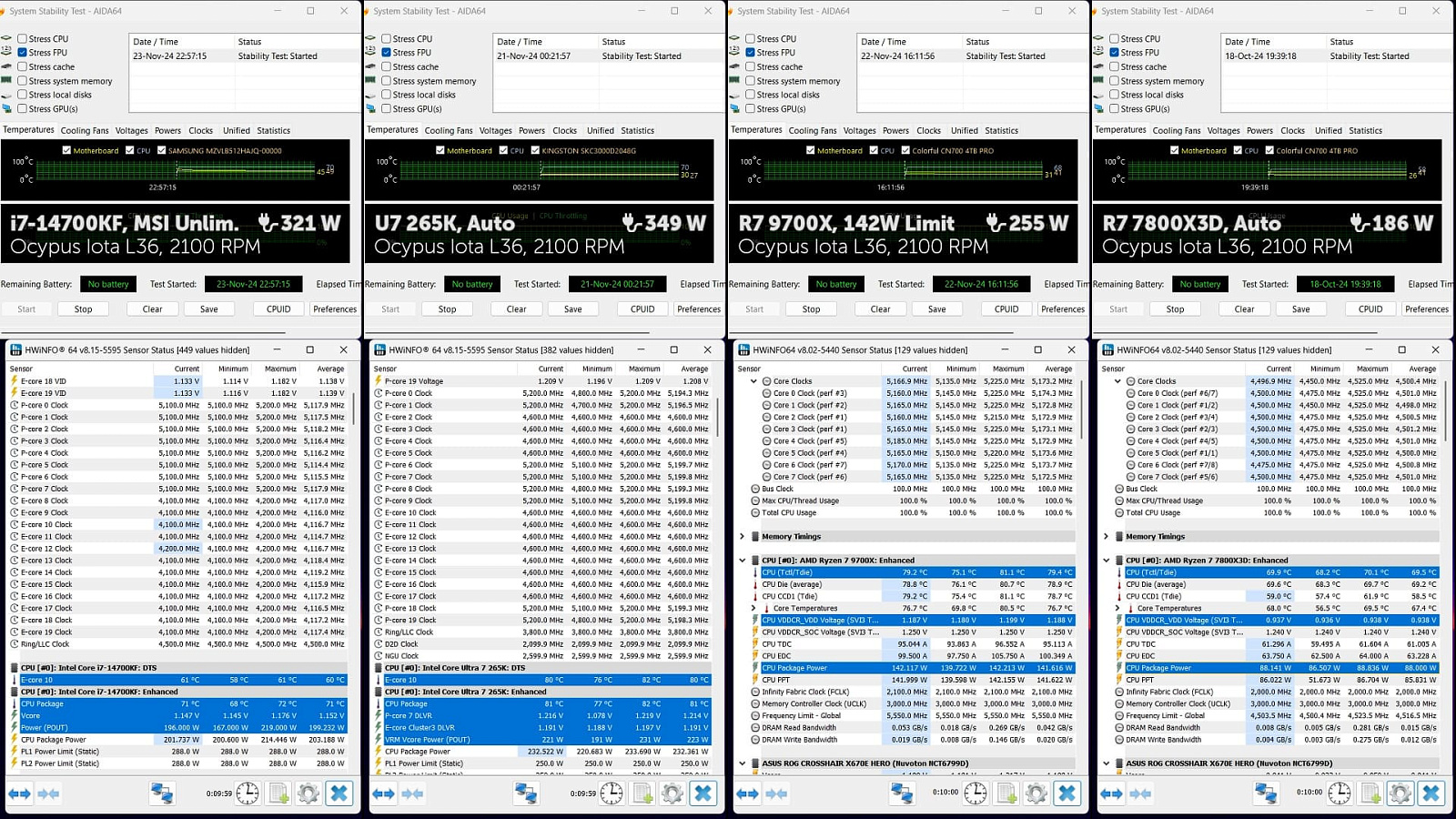Screen dimensions: 1456x819
Task: Open Cooling Fans tab in the KINGSTON AIDA64 window
Action: pyautogui.click(x=449, y=131)
